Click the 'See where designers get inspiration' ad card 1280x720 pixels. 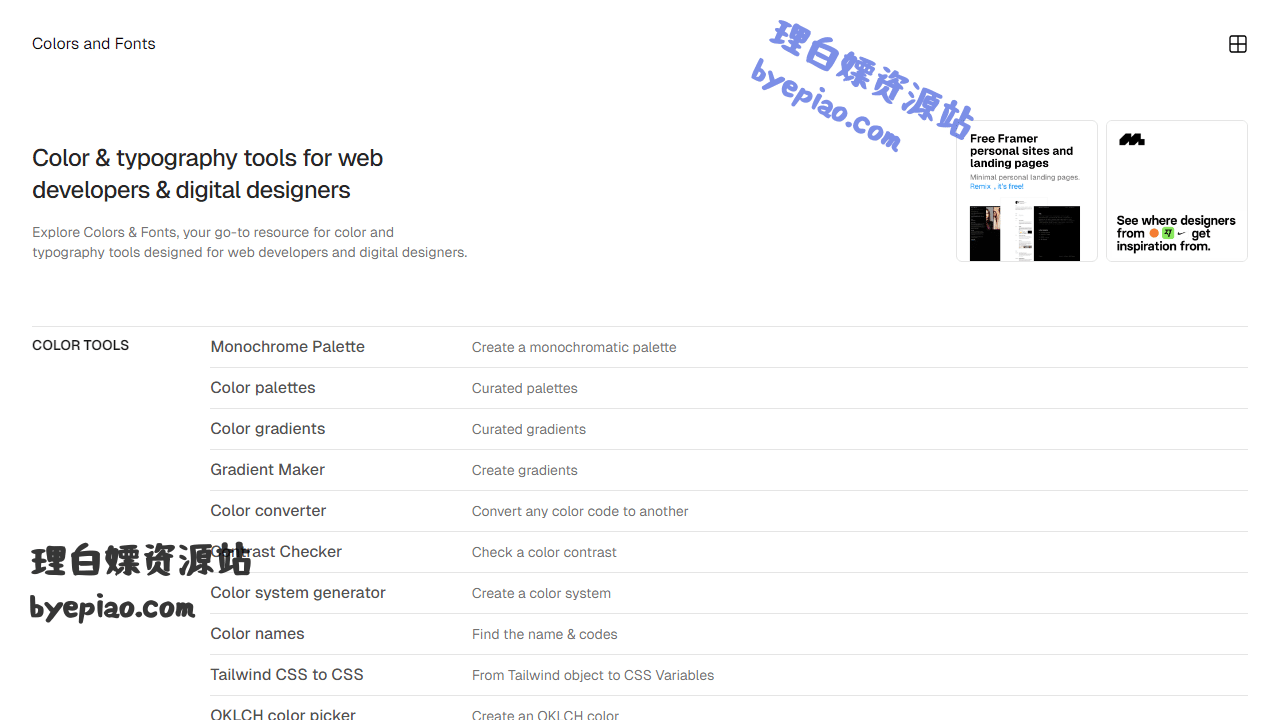coord(1177,191)
